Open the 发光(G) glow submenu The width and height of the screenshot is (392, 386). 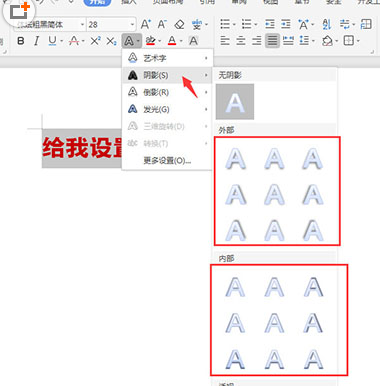tap(167, 109)
